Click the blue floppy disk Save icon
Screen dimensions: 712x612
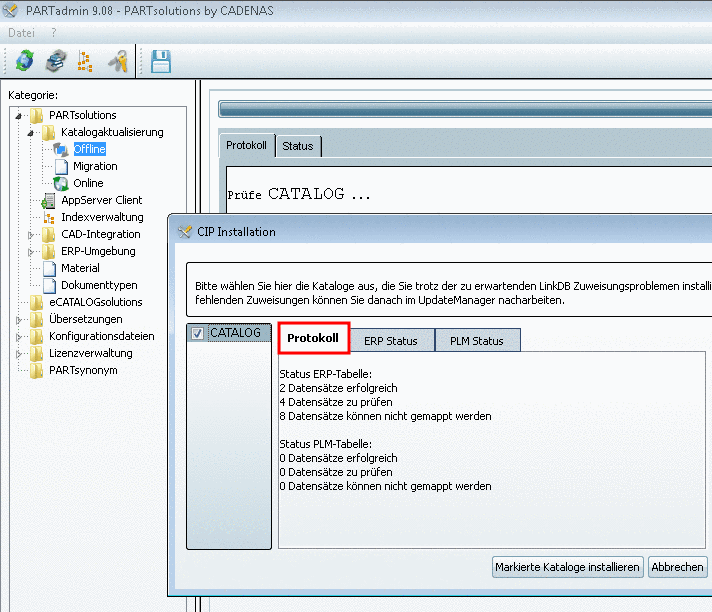tap(161, 61)
